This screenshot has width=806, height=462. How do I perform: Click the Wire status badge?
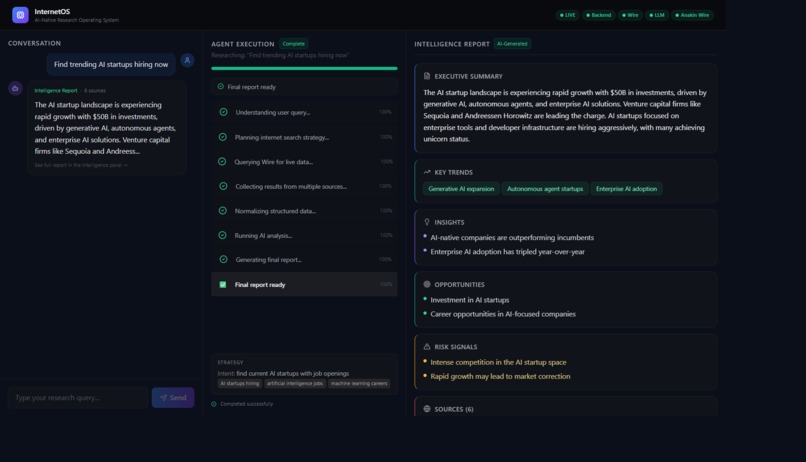pos(630,15)
